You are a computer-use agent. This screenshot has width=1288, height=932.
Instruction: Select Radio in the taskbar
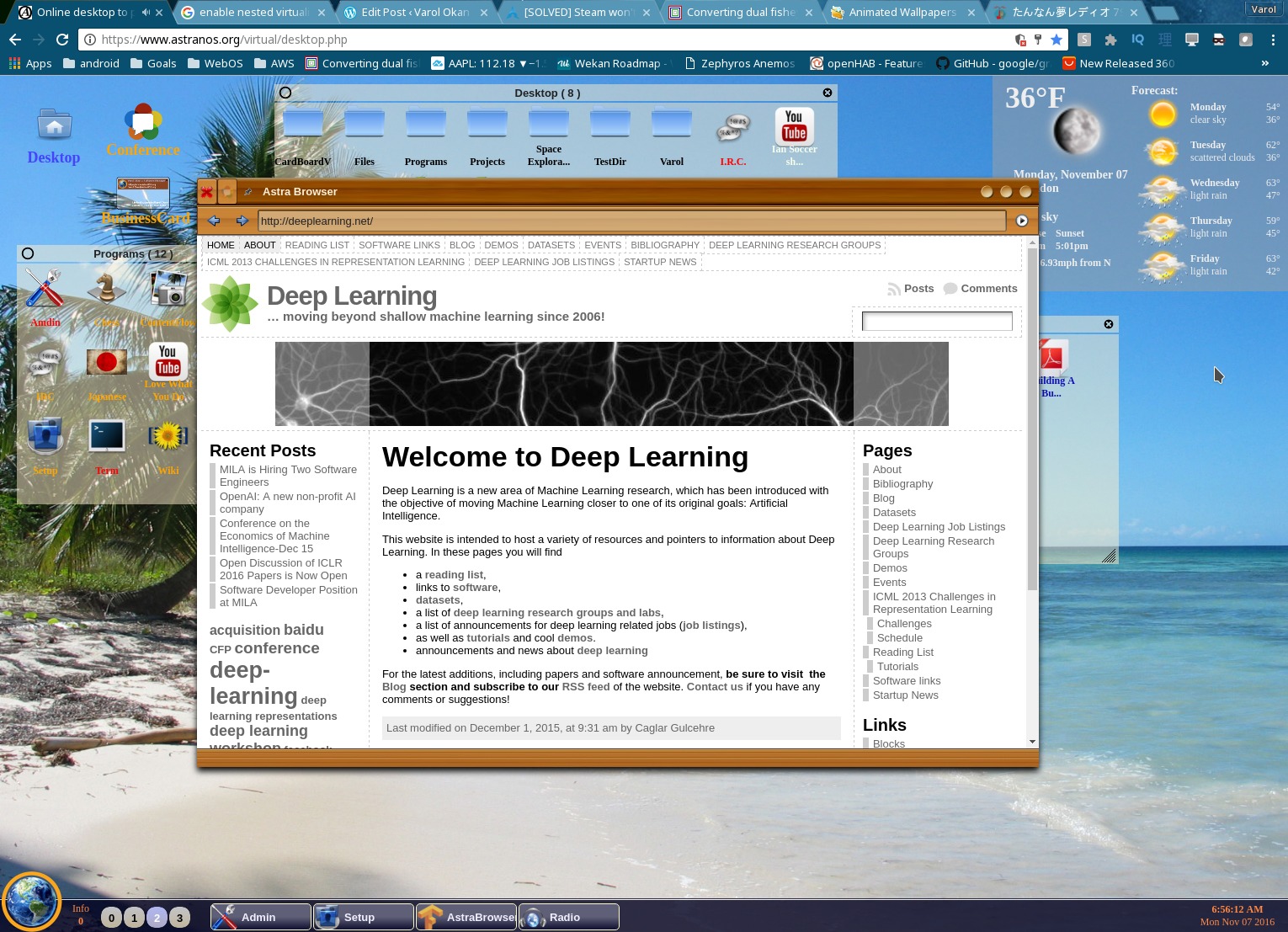pyautogui.click(x=568, y=917)
